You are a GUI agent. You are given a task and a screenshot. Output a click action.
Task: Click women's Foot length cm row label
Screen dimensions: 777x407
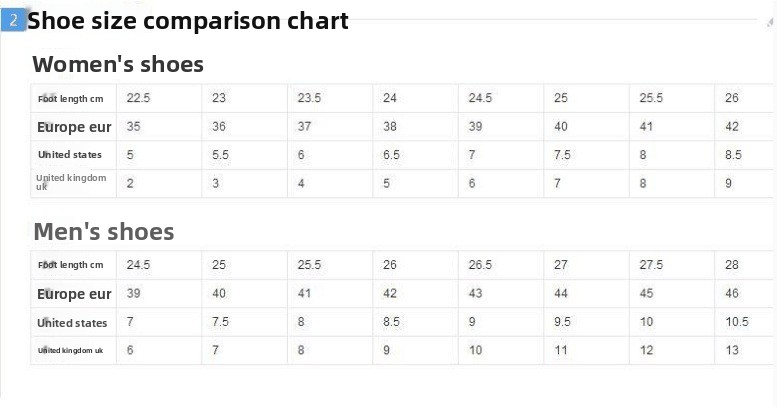click(x=71, y=98)
